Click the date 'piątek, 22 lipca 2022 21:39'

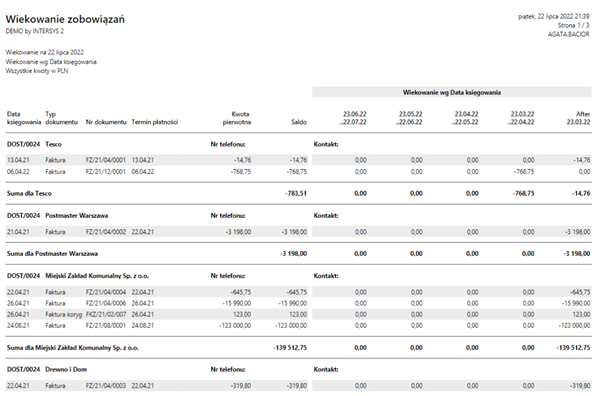tap(554, 16)
